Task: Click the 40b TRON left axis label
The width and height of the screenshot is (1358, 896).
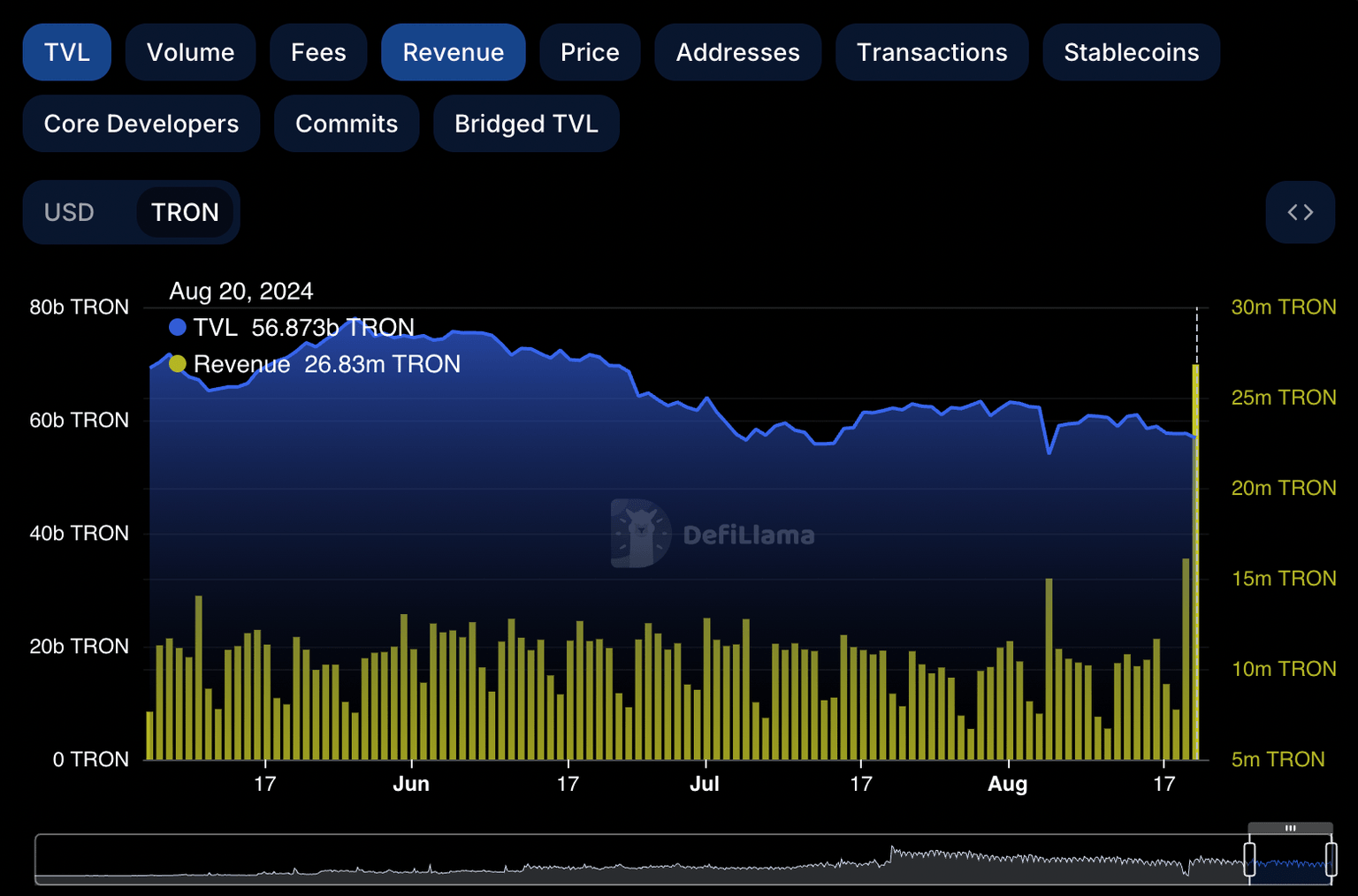Action: [x=79, y=533]
